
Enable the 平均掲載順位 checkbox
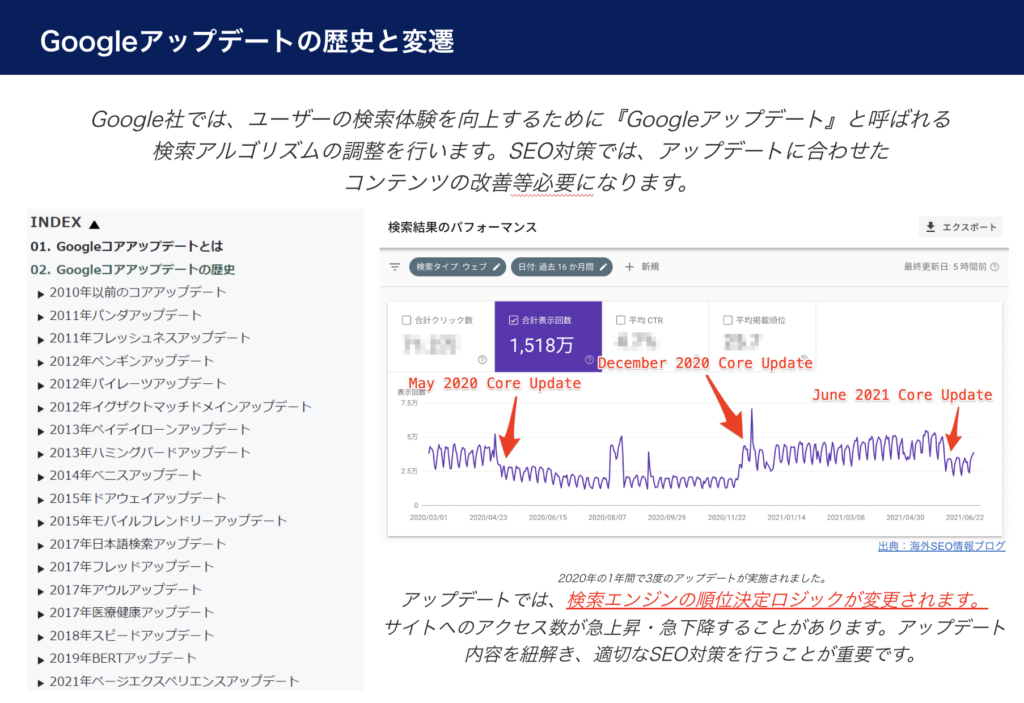click(728, 320)
